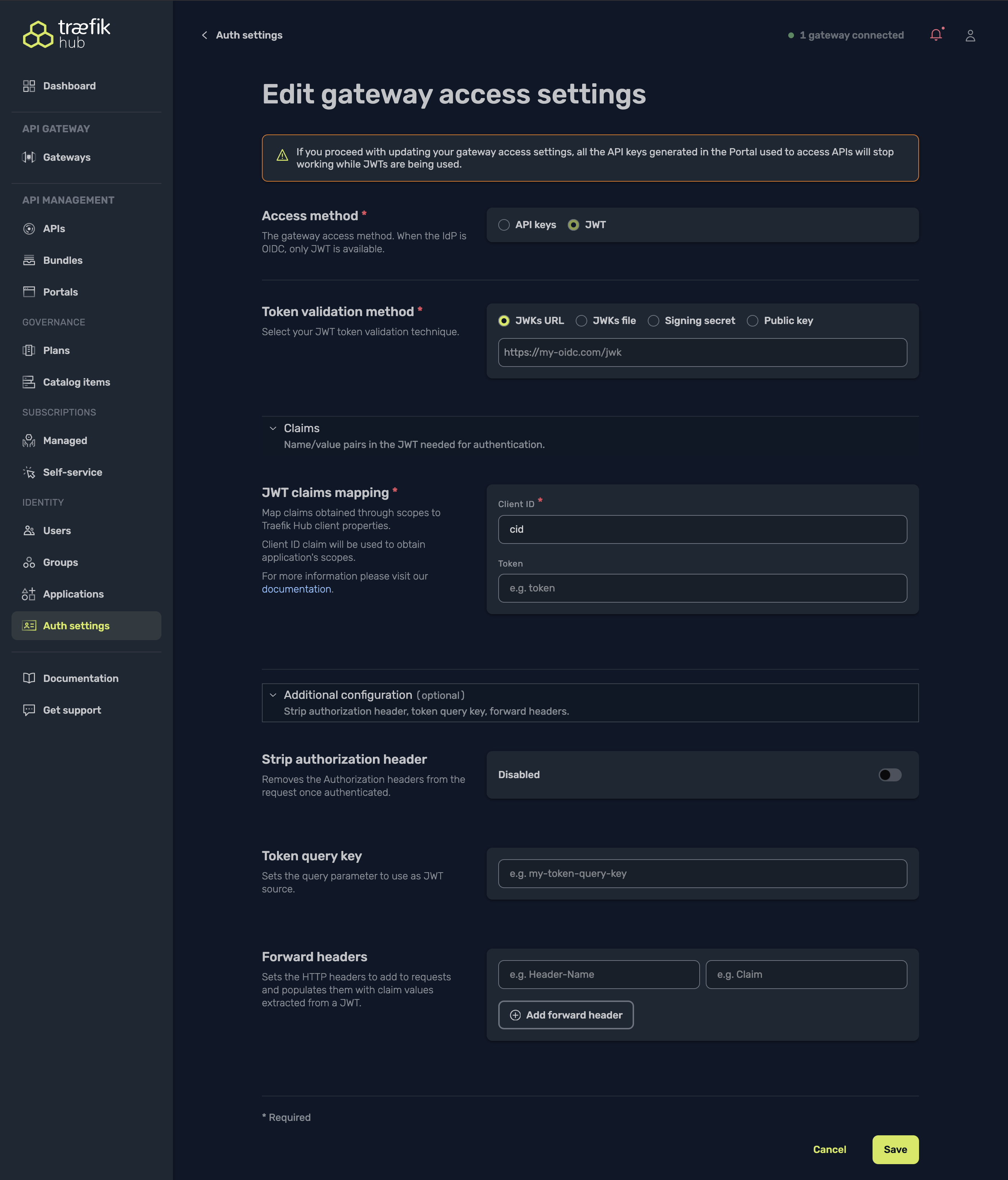
Task: Open the user profile icon
Action: [971, 36]
